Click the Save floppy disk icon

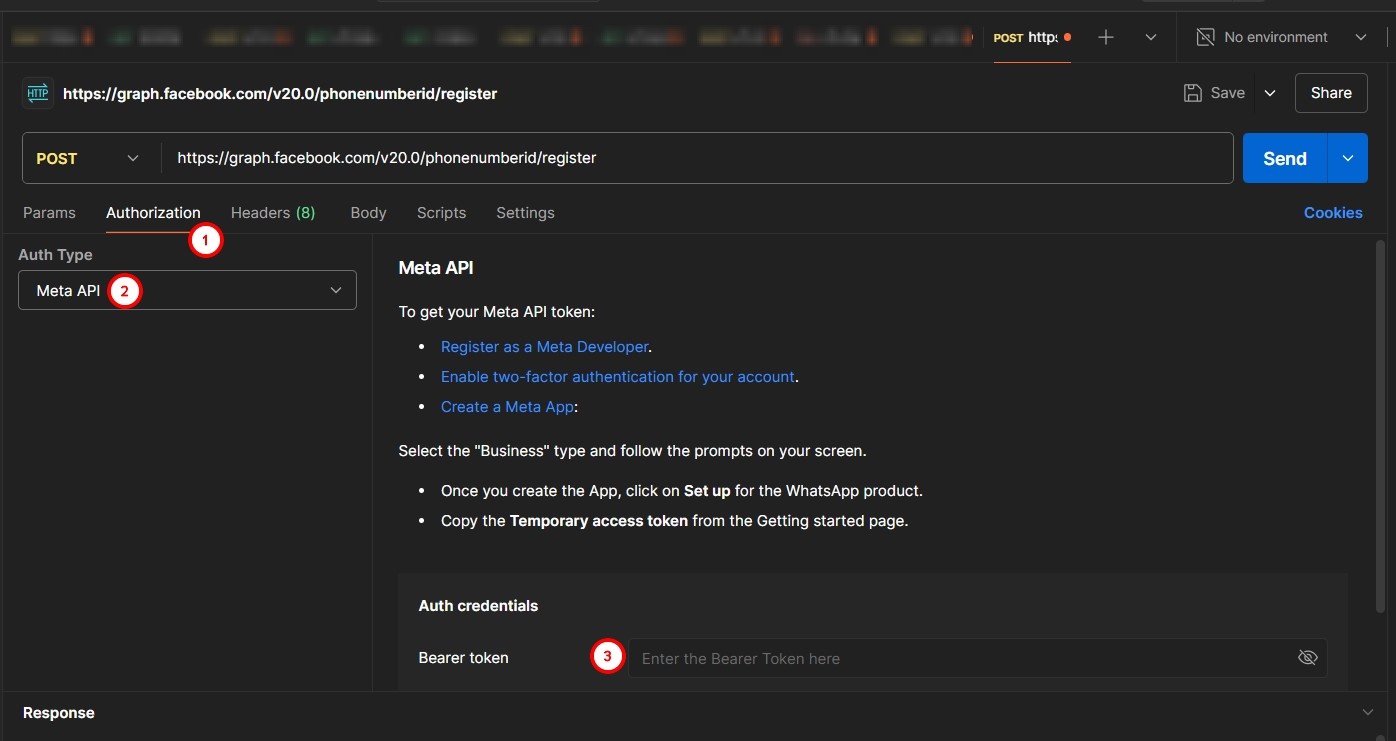pyautogui.click(x=1192, y=93)
